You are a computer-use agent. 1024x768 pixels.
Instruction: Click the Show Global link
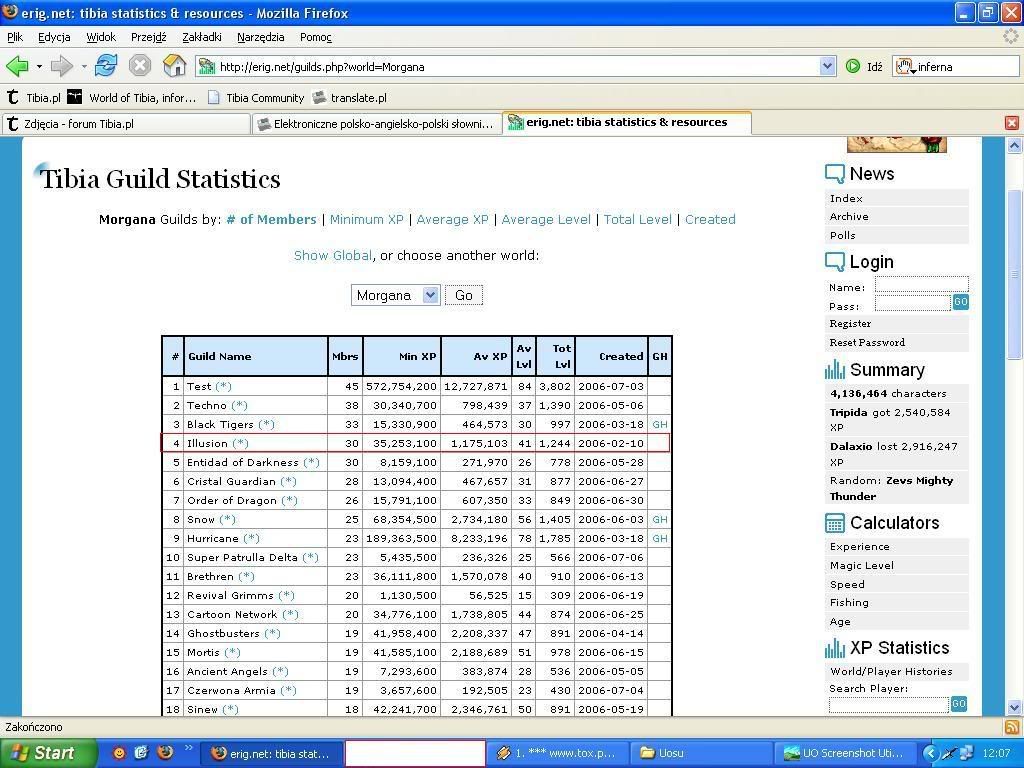pyautogui.click(x=333, y=255)
